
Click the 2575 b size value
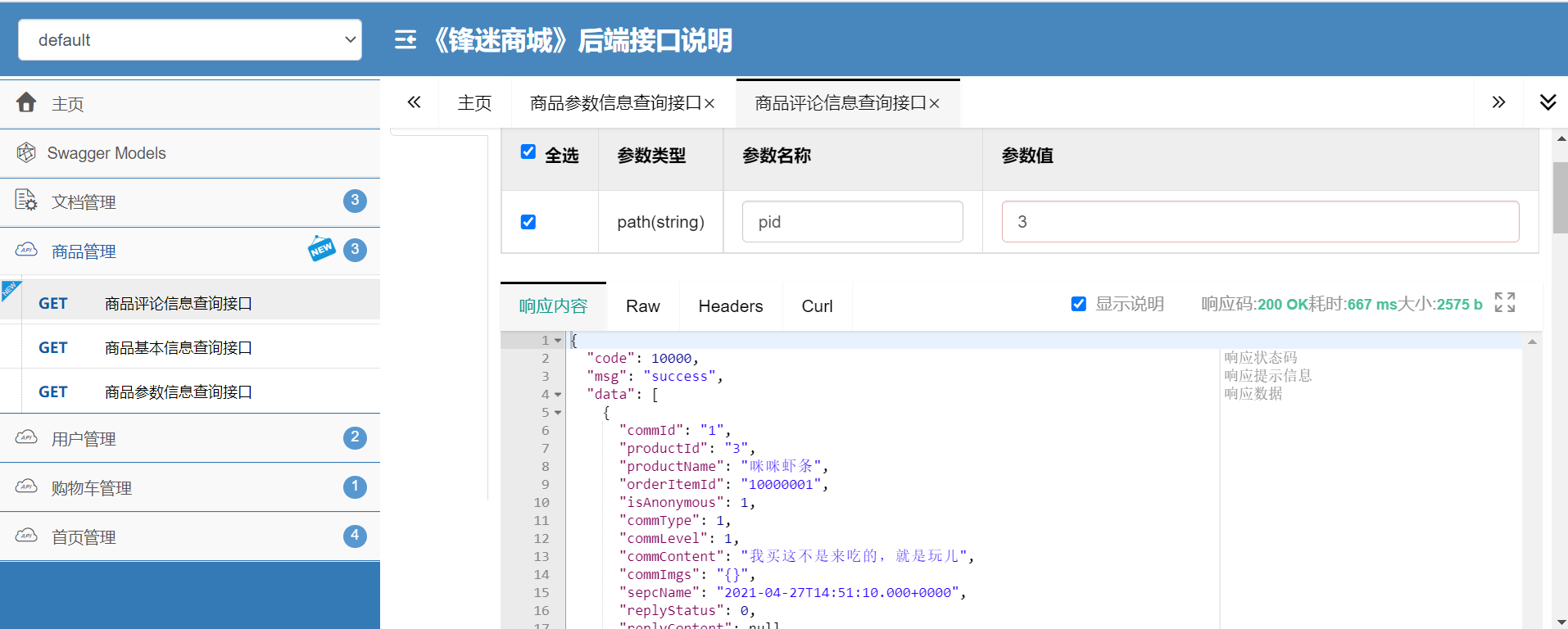click(1460, 305)
